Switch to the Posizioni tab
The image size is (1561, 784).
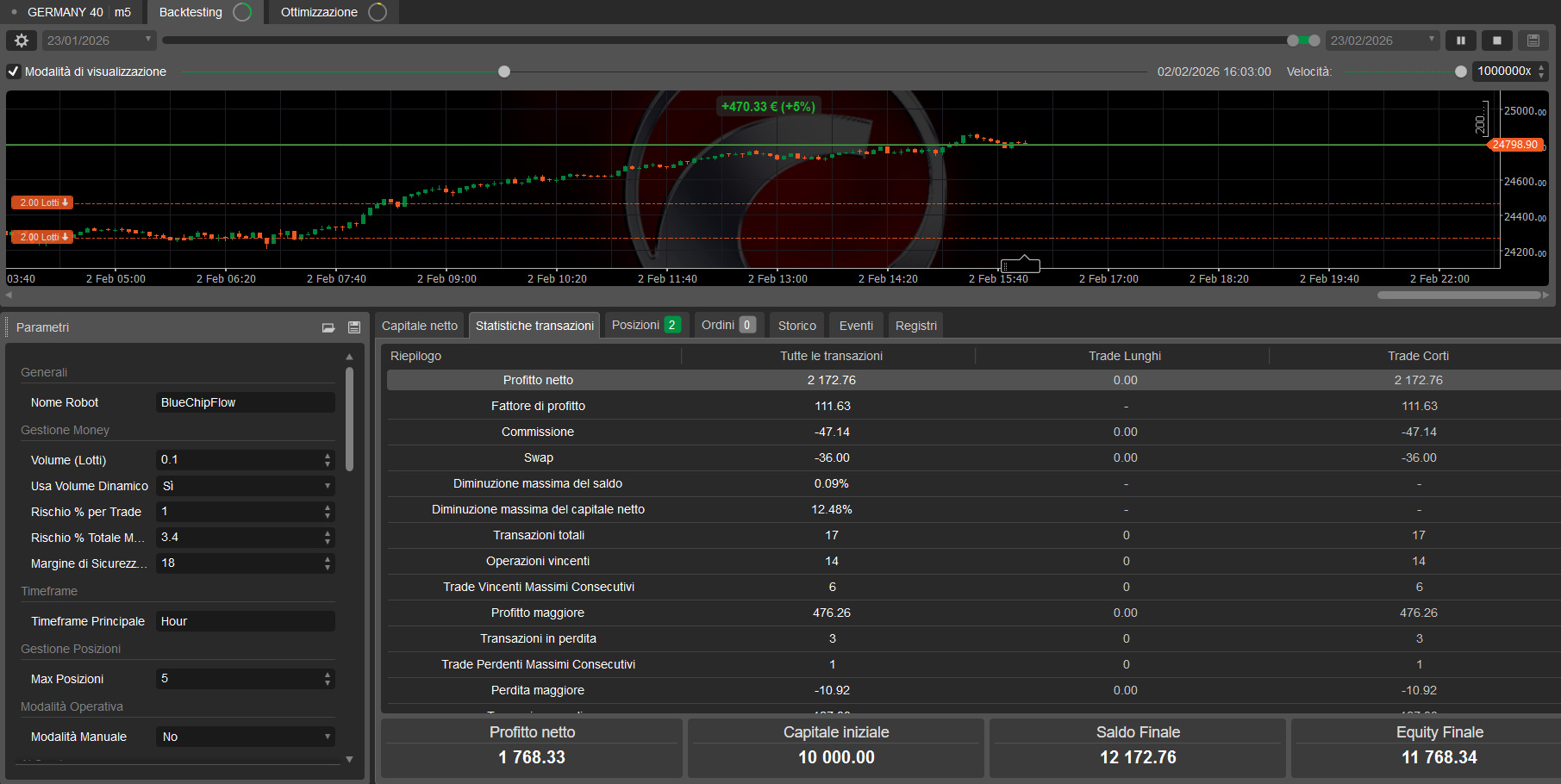[638, 325]
